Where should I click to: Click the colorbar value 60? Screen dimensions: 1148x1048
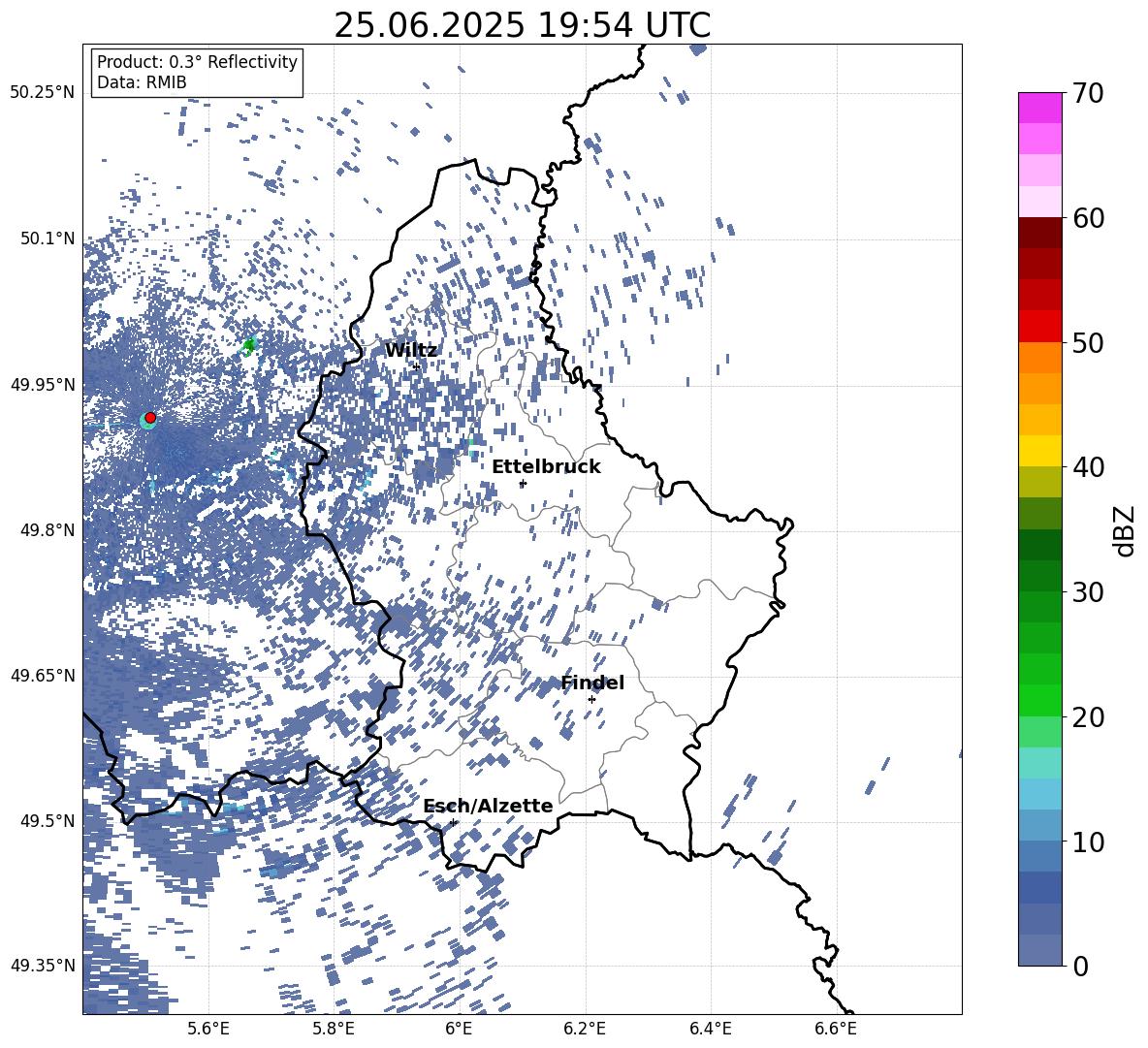pyautogui.click(x=1088, y=218)
